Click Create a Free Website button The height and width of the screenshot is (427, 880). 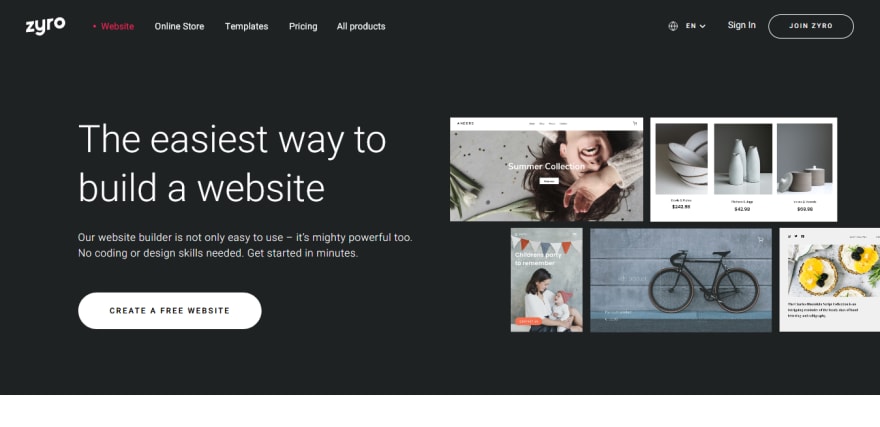tap(169, 310)
